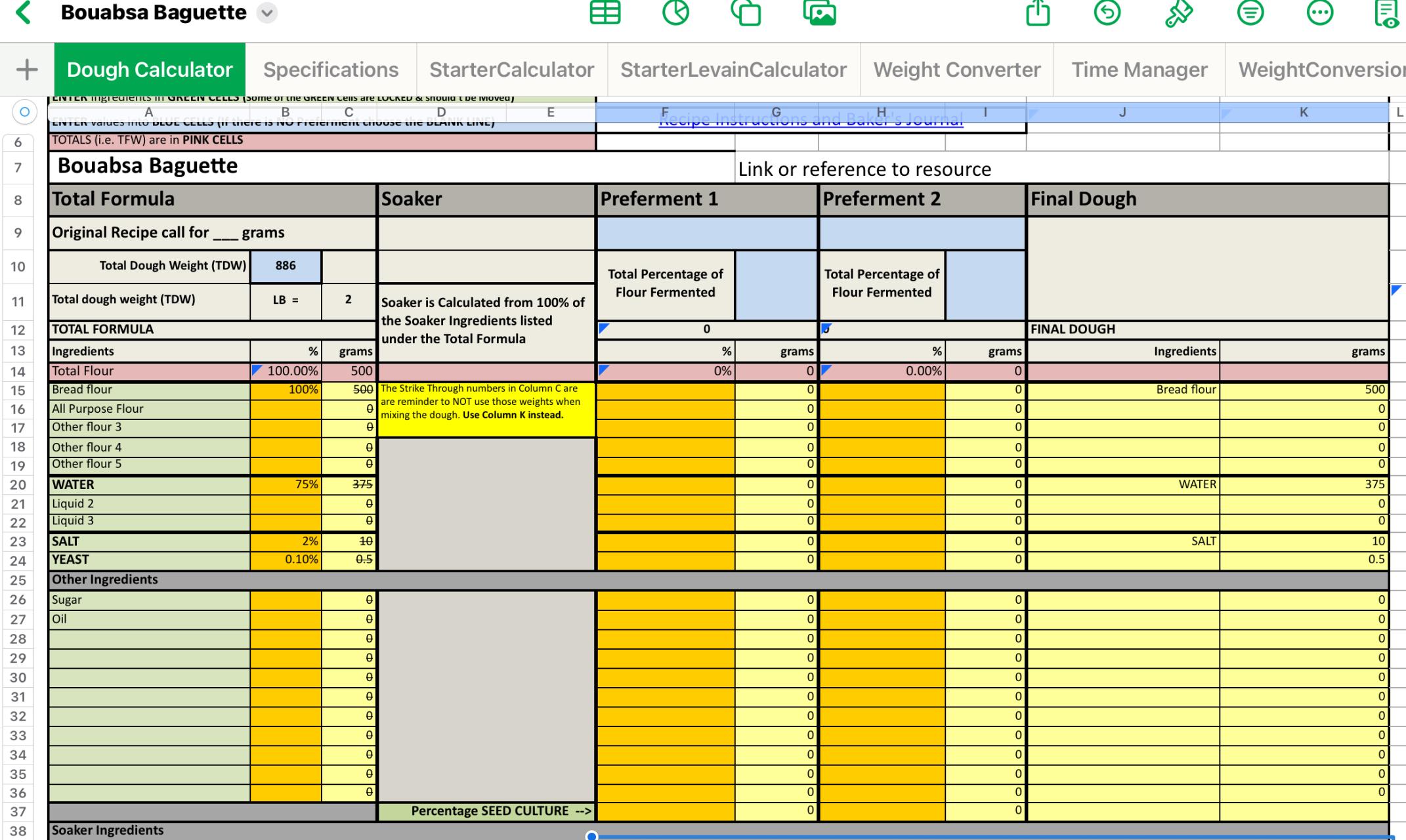Screen dimensions: 1406x840
Task: Tap the Undo icon
Action: (1107, 13)
